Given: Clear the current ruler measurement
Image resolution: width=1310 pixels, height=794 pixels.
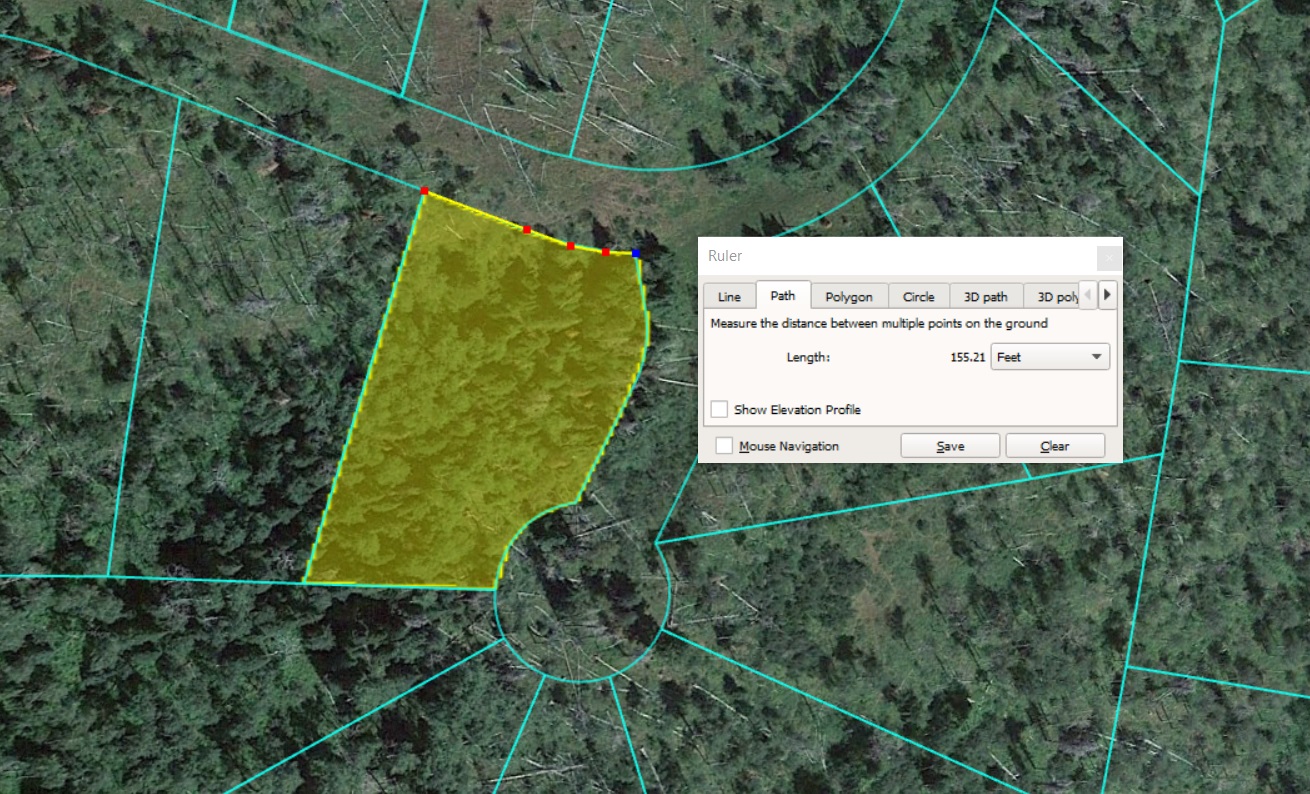Looking at the screenshot, I should point(1055,446).
